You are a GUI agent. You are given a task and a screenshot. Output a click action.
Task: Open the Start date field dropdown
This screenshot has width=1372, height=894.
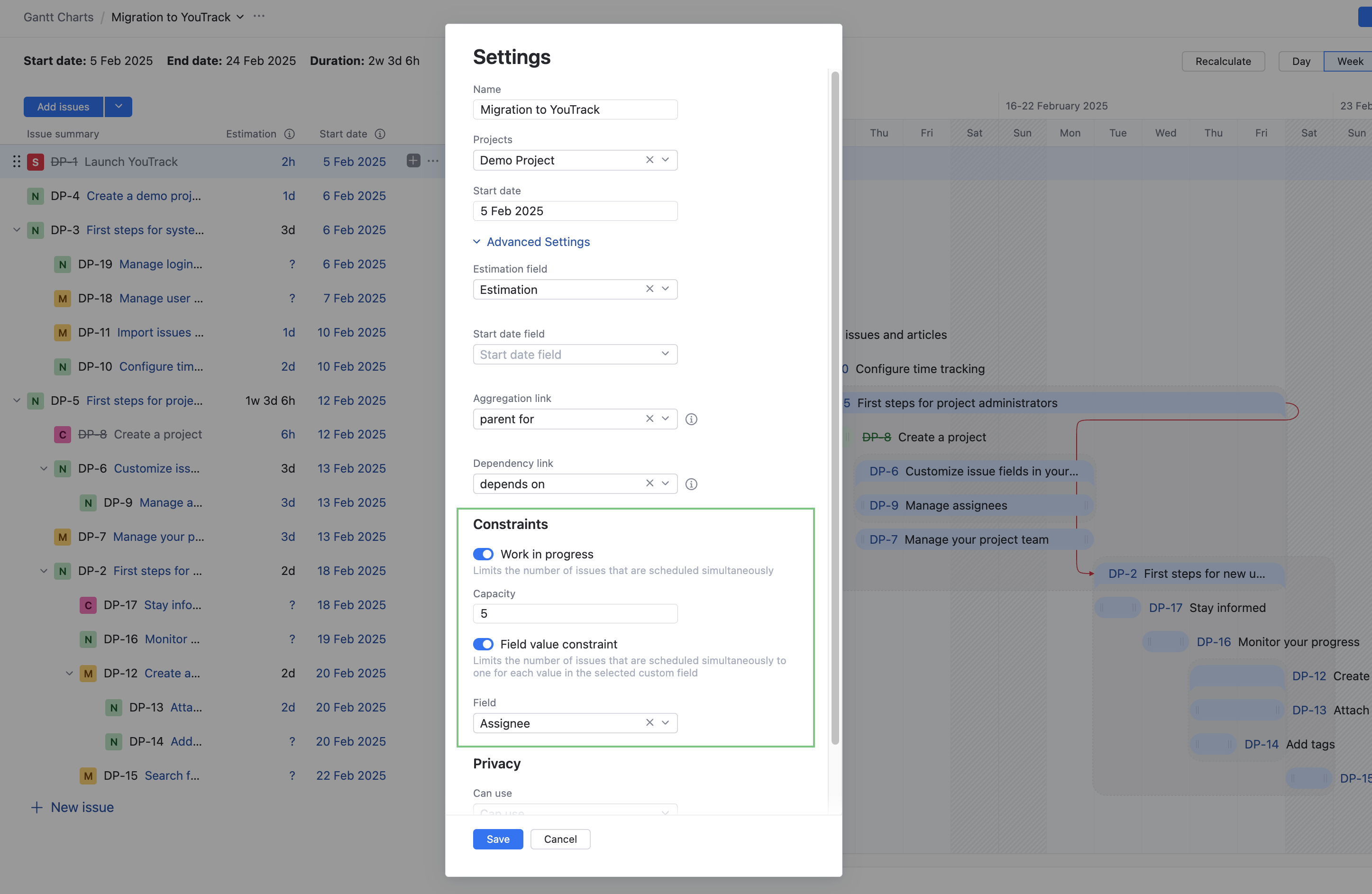(x=575, y=354)
